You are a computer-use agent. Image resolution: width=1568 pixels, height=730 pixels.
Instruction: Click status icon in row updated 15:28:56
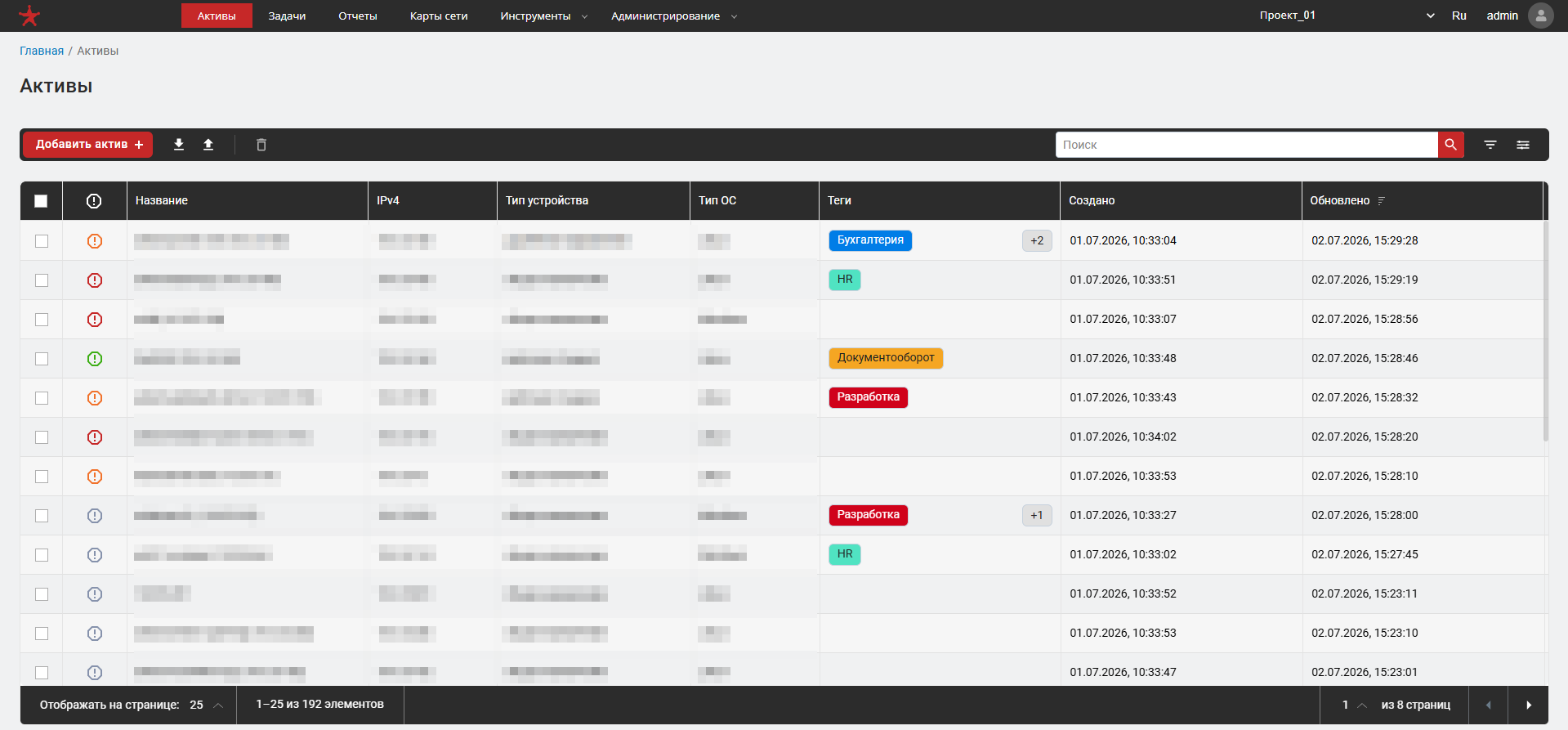click(95, 320)
